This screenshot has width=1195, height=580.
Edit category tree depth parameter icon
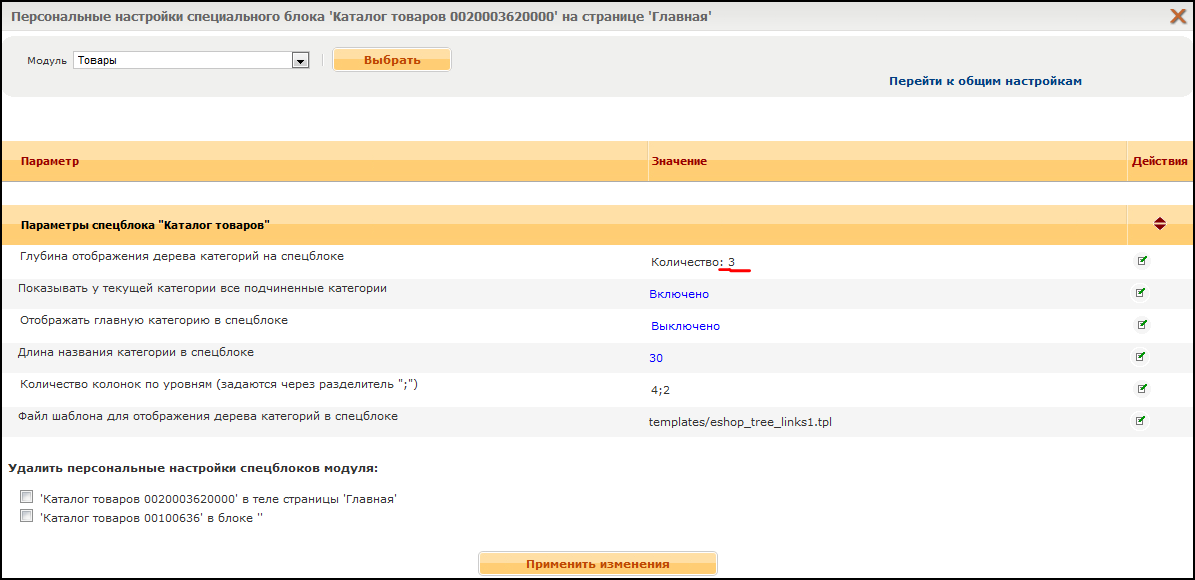[1141, 261]
